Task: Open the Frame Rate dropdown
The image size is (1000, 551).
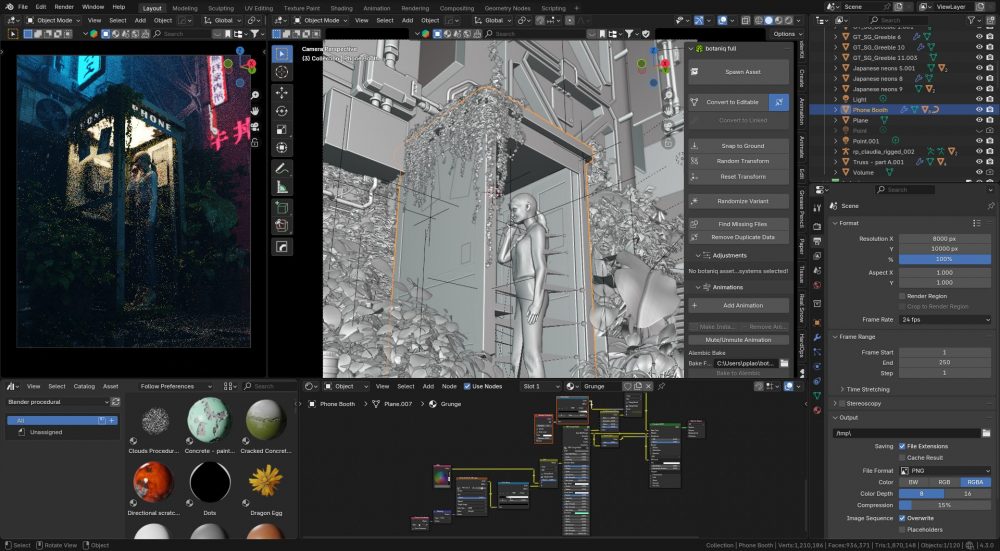Action: pyautogui.click(x=945, y=319)
